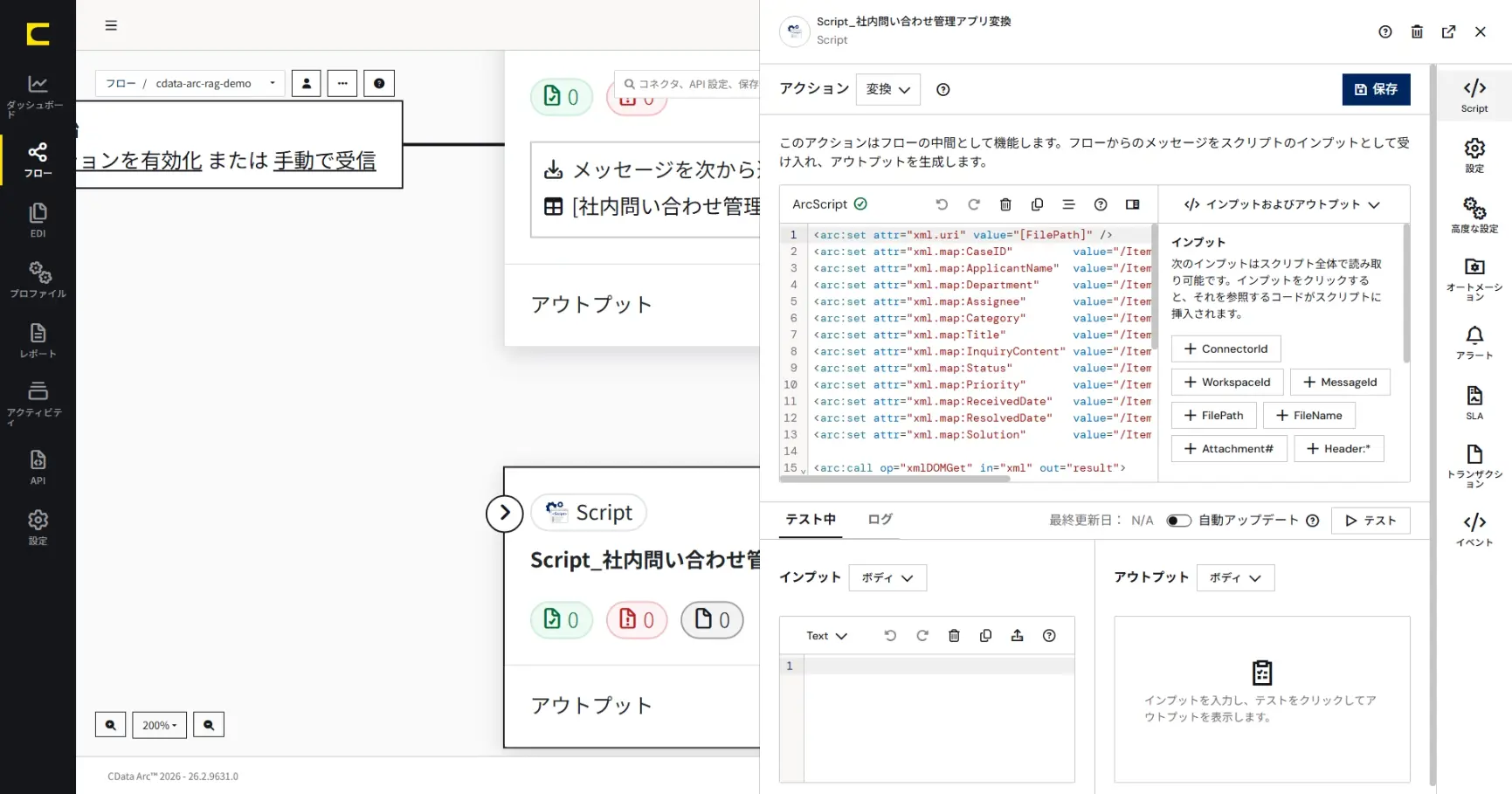Open the EDI sidebar section
This screenshot has width=1512, height=794.
coord(38,221)
